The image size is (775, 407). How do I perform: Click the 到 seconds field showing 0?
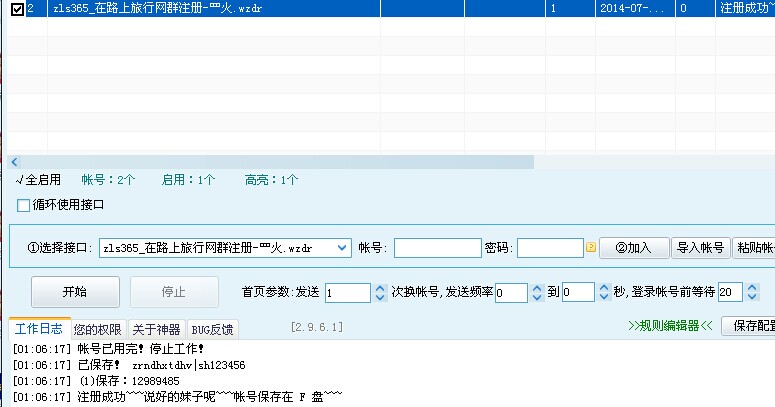[578, 292]
